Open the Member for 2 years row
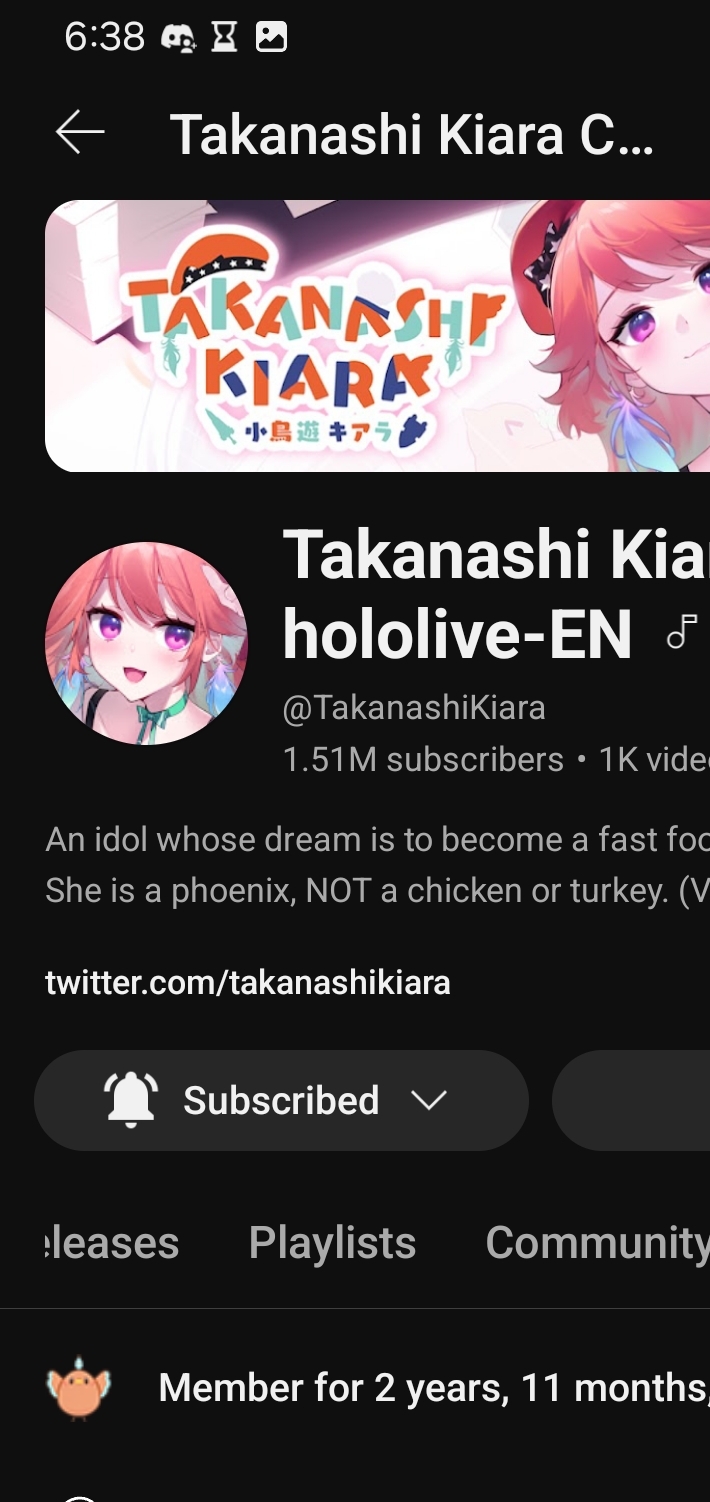The height and width of the screenshot is (1502, 710). (378, 1387)
